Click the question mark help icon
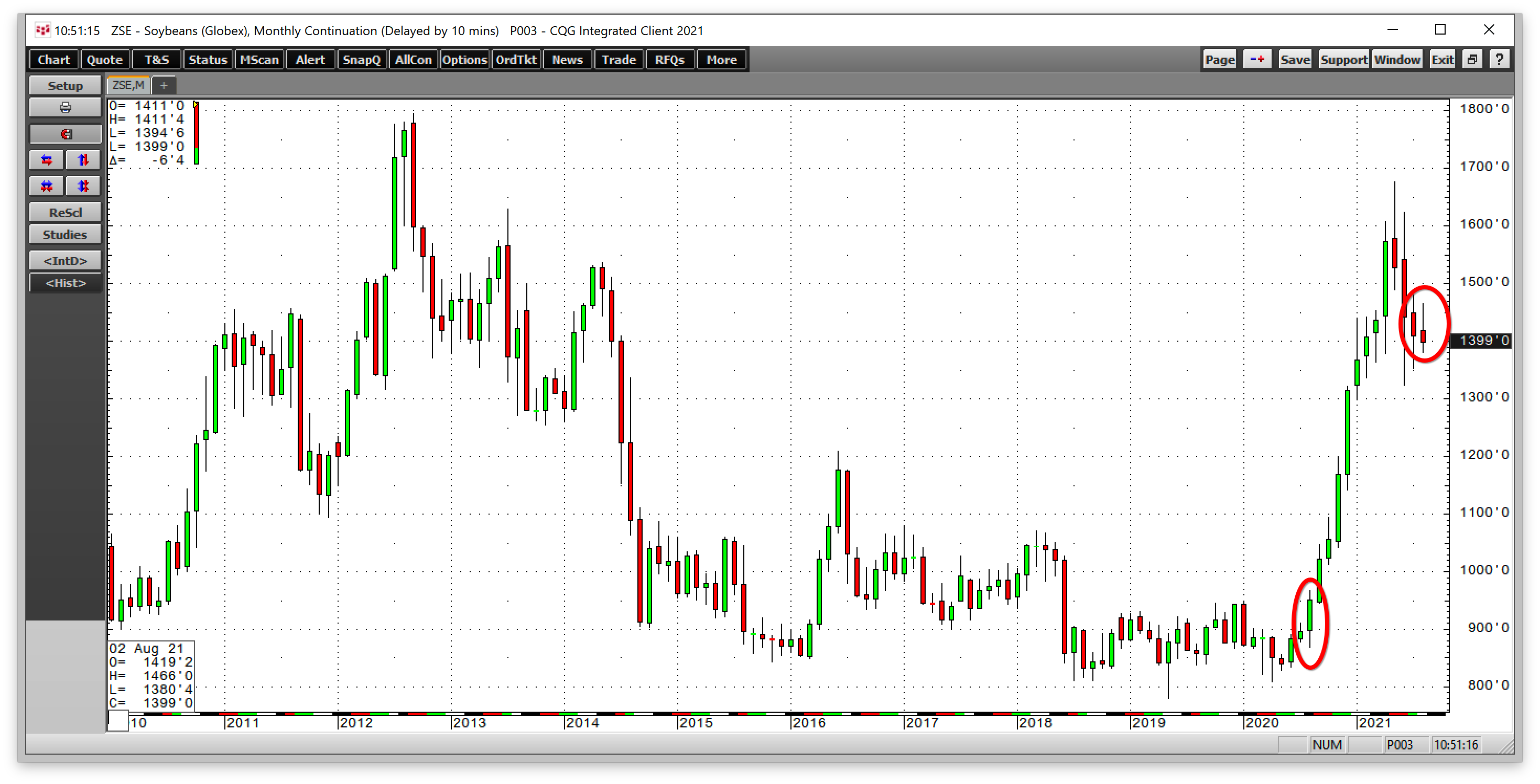Screen dimensions: 1540x784 1499,59
